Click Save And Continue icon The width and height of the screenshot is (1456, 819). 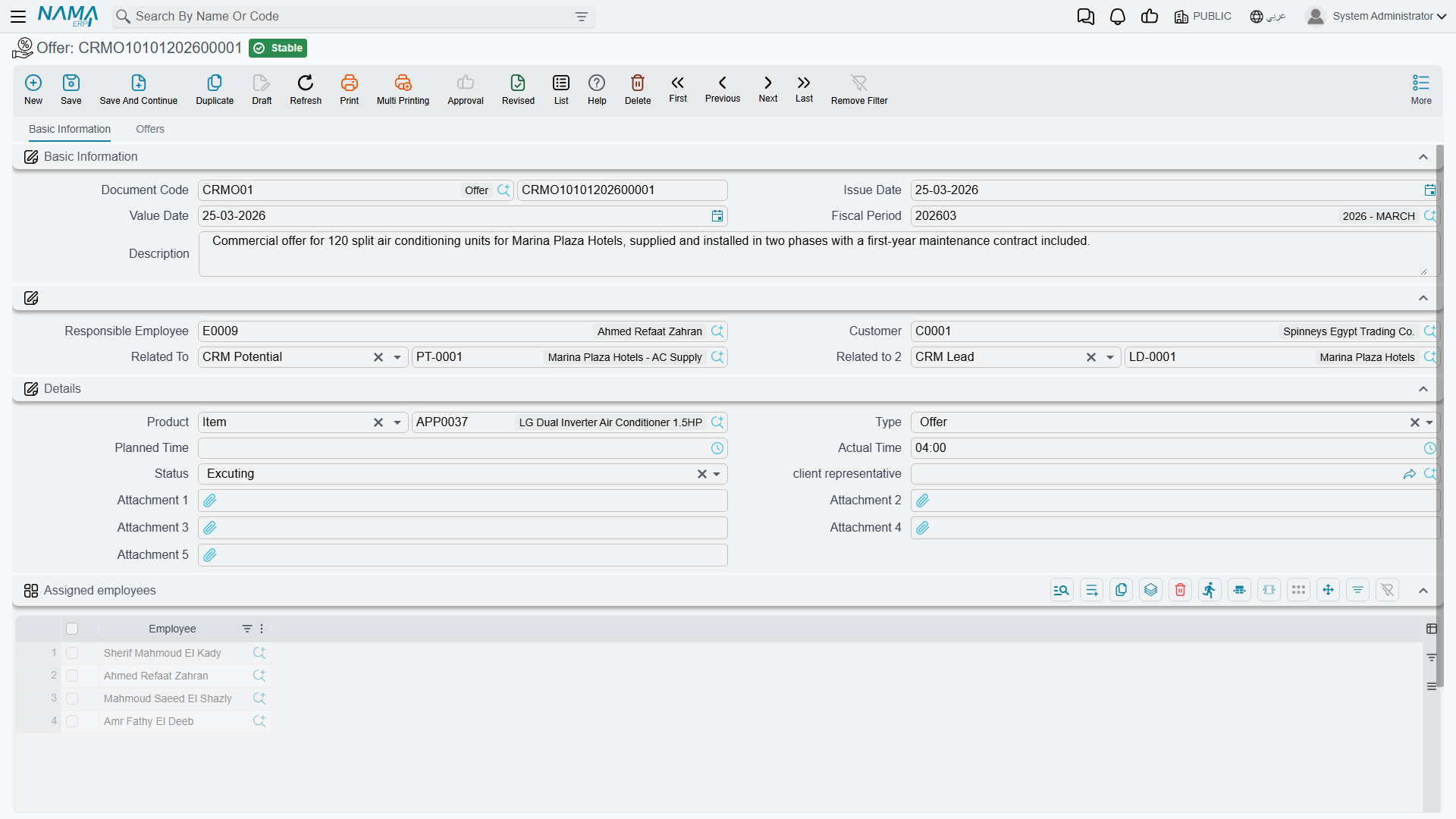[x=139, y=89]
